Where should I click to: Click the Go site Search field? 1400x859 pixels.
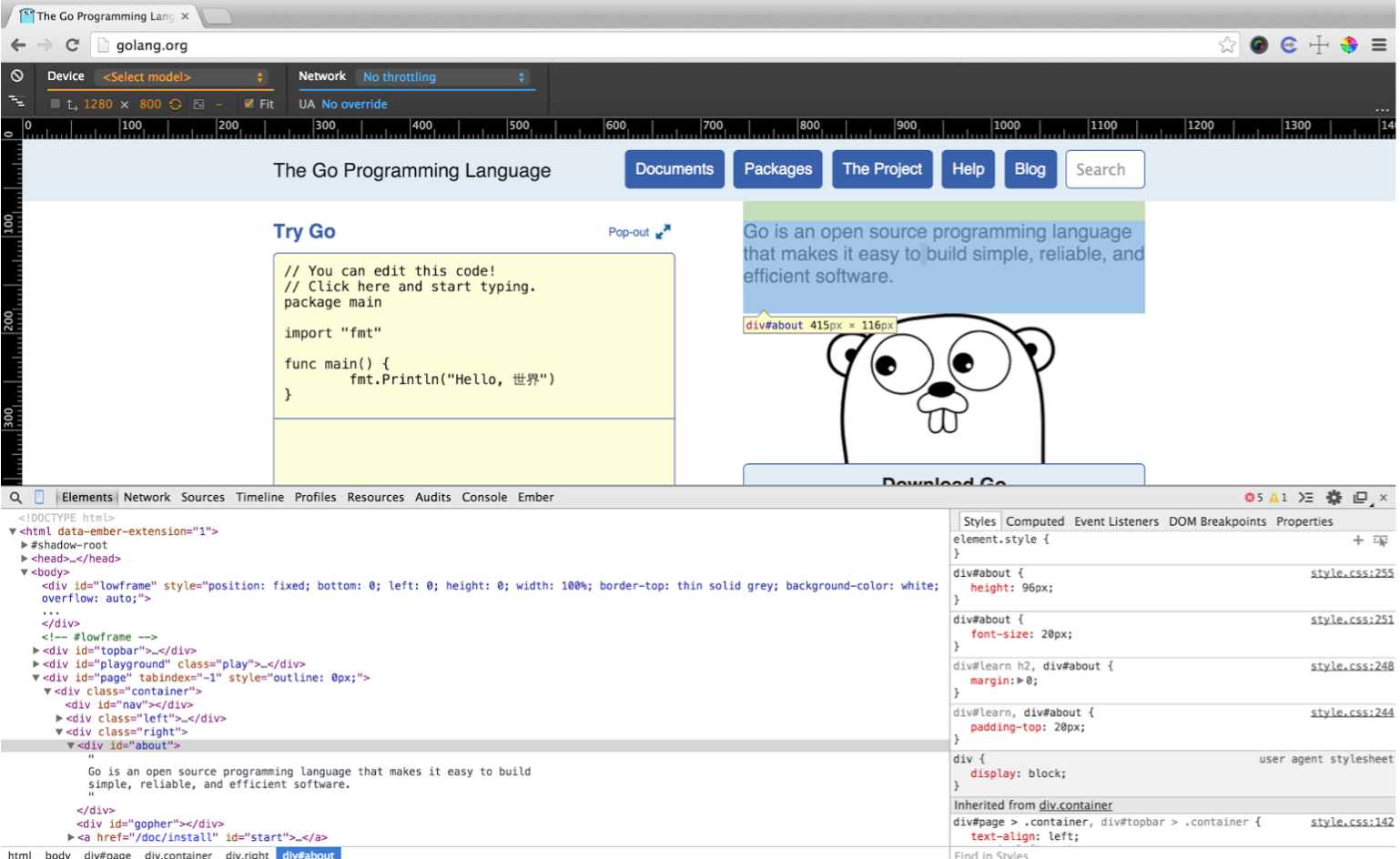coord(1105,169)
